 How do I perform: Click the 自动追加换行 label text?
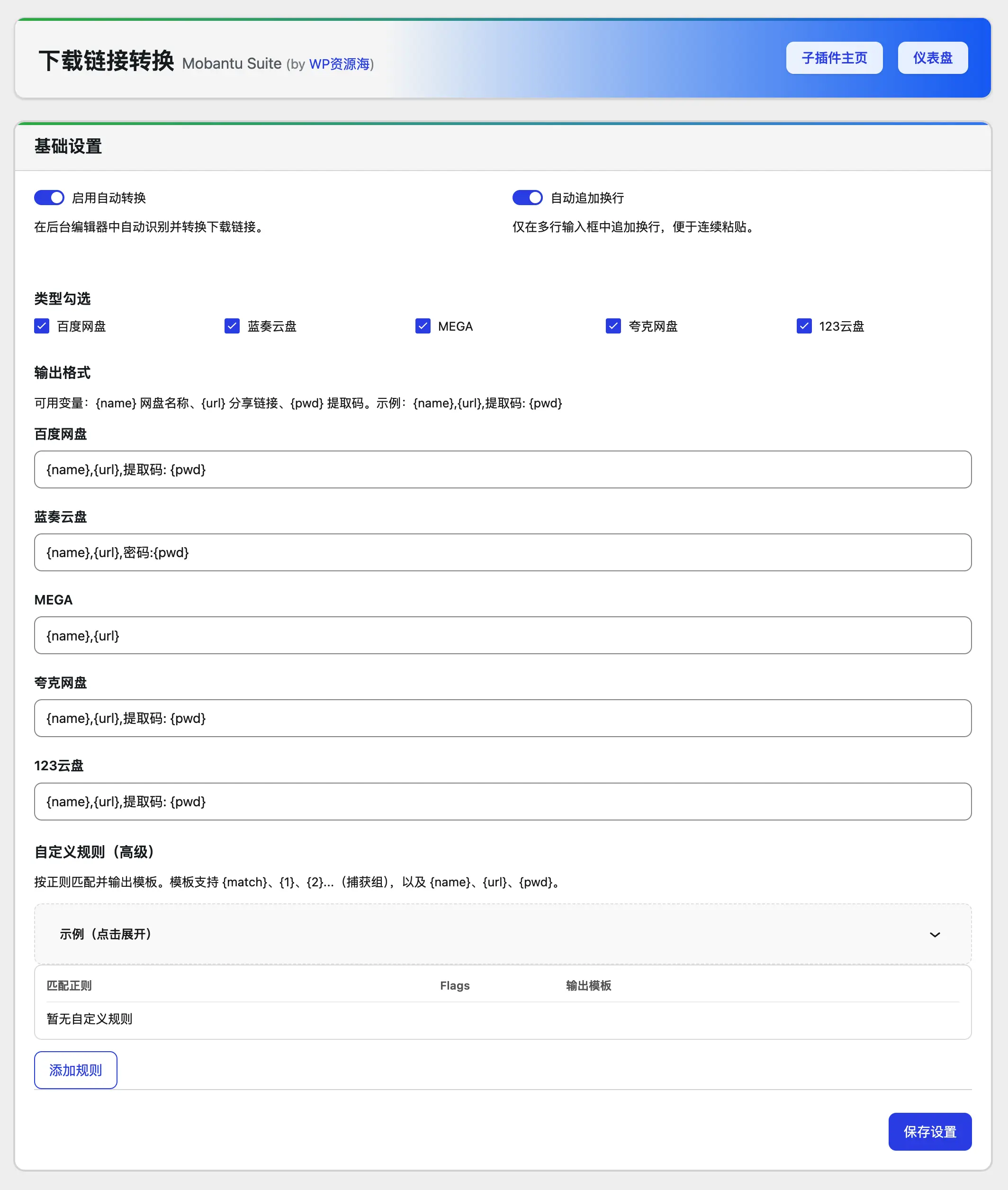pos(587,198)
